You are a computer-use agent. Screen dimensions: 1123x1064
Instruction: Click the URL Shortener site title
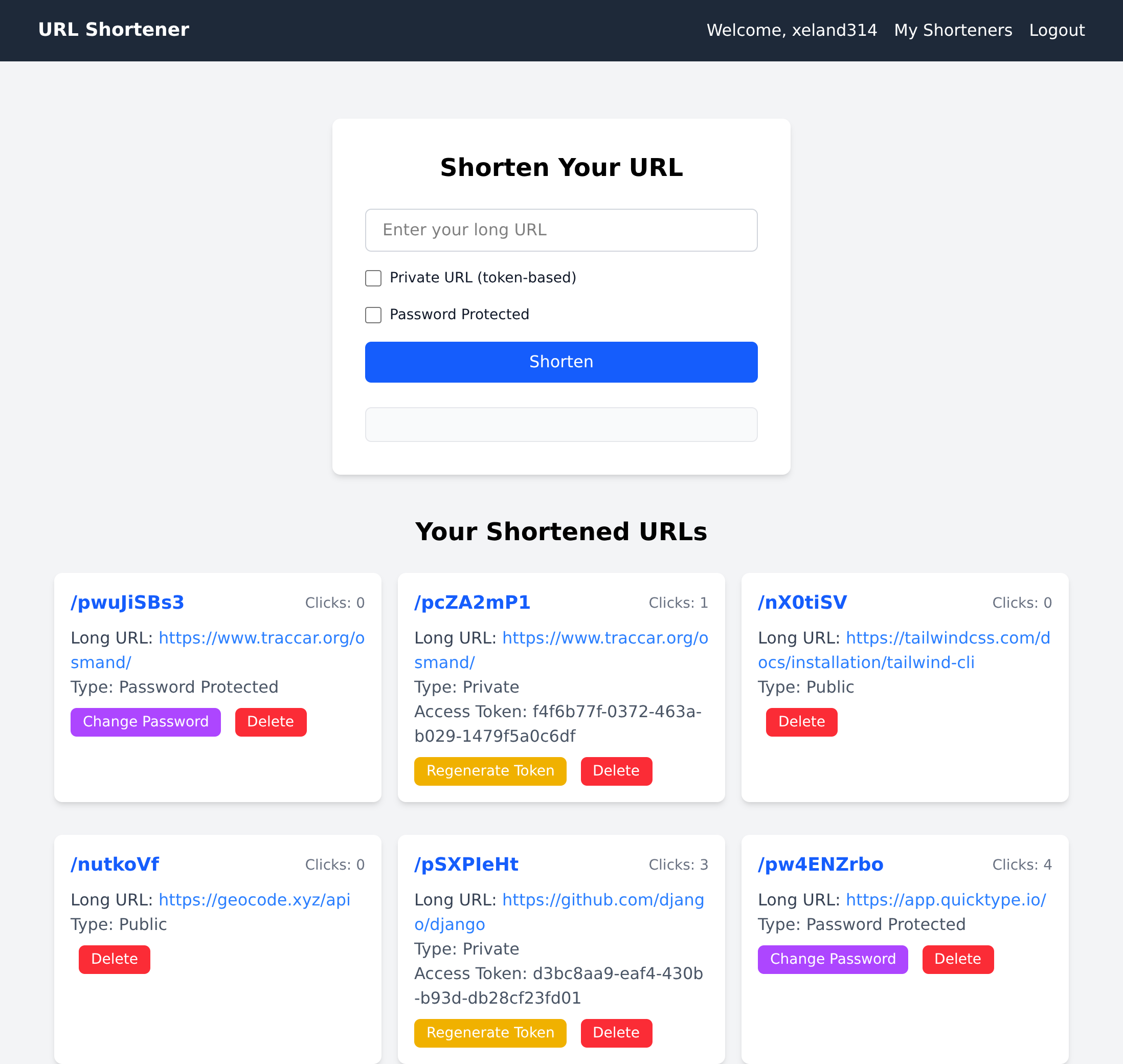[x=114, y=30]
